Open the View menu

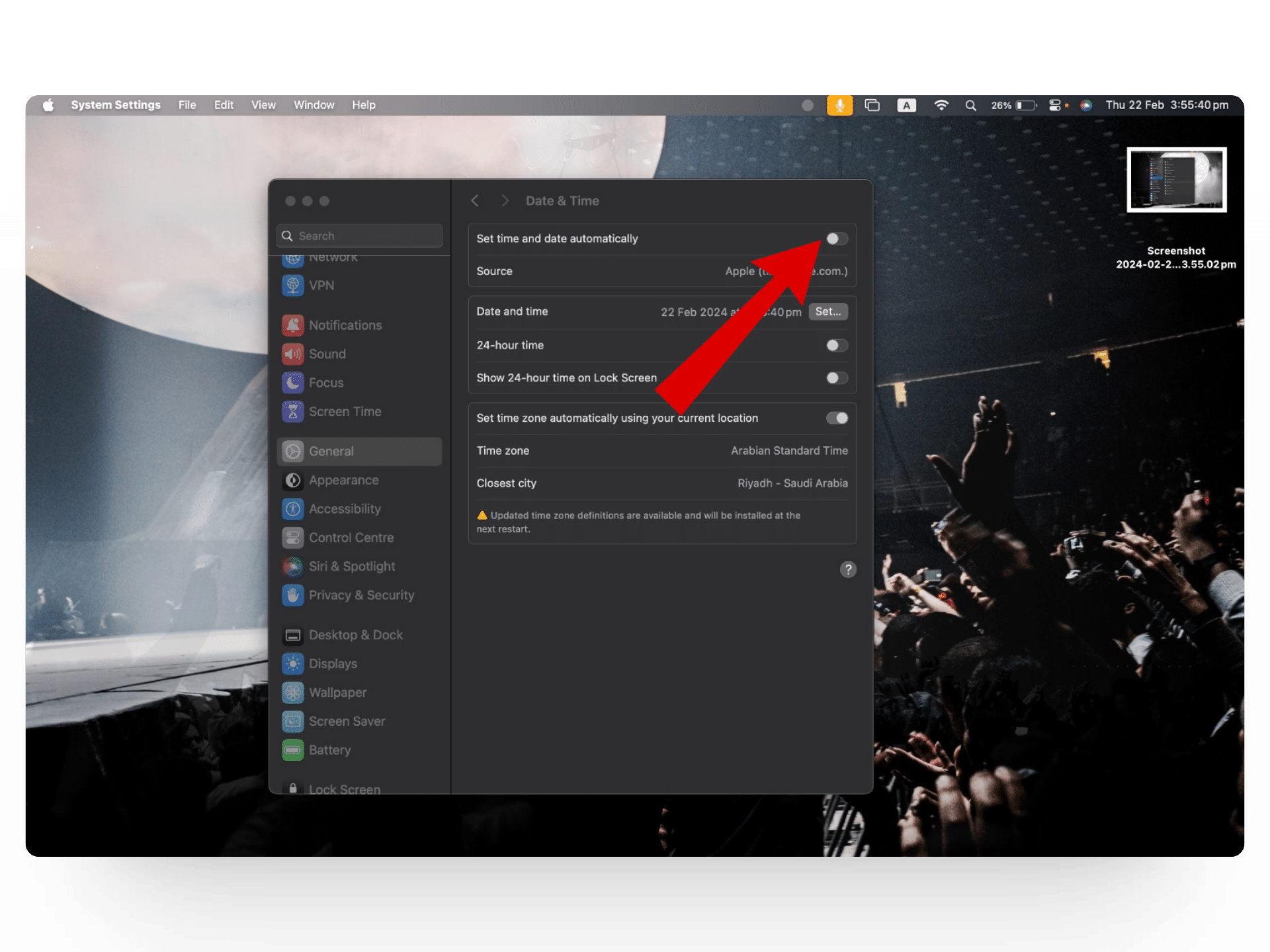point(263,105)
